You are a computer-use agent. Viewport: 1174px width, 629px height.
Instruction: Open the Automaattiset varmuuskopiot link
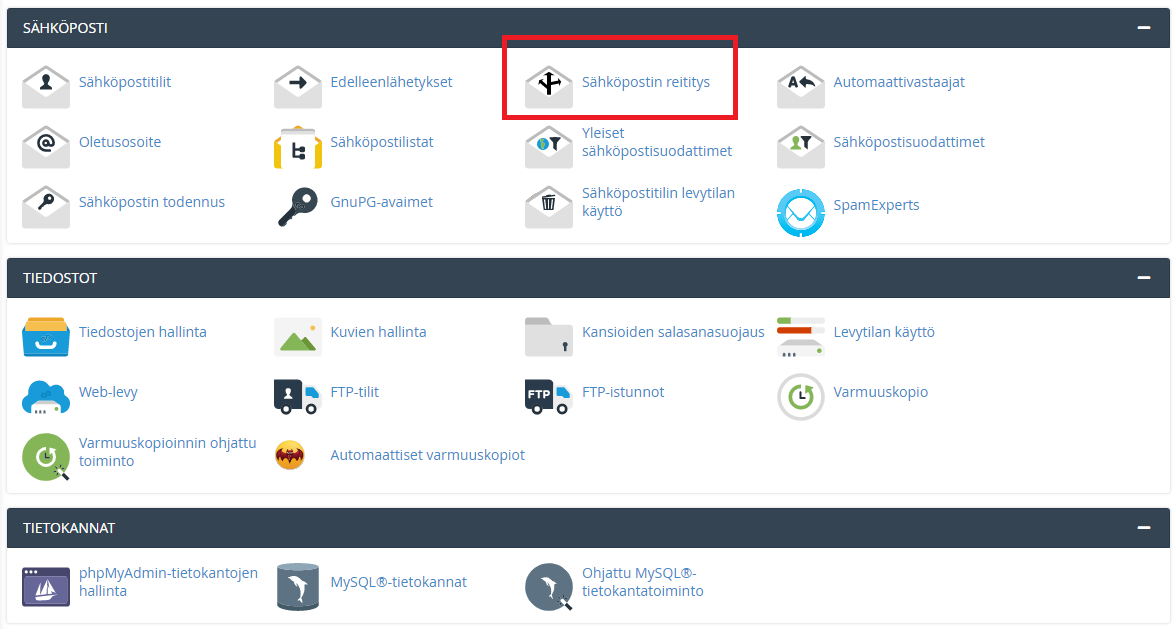(x=428, y=455)
